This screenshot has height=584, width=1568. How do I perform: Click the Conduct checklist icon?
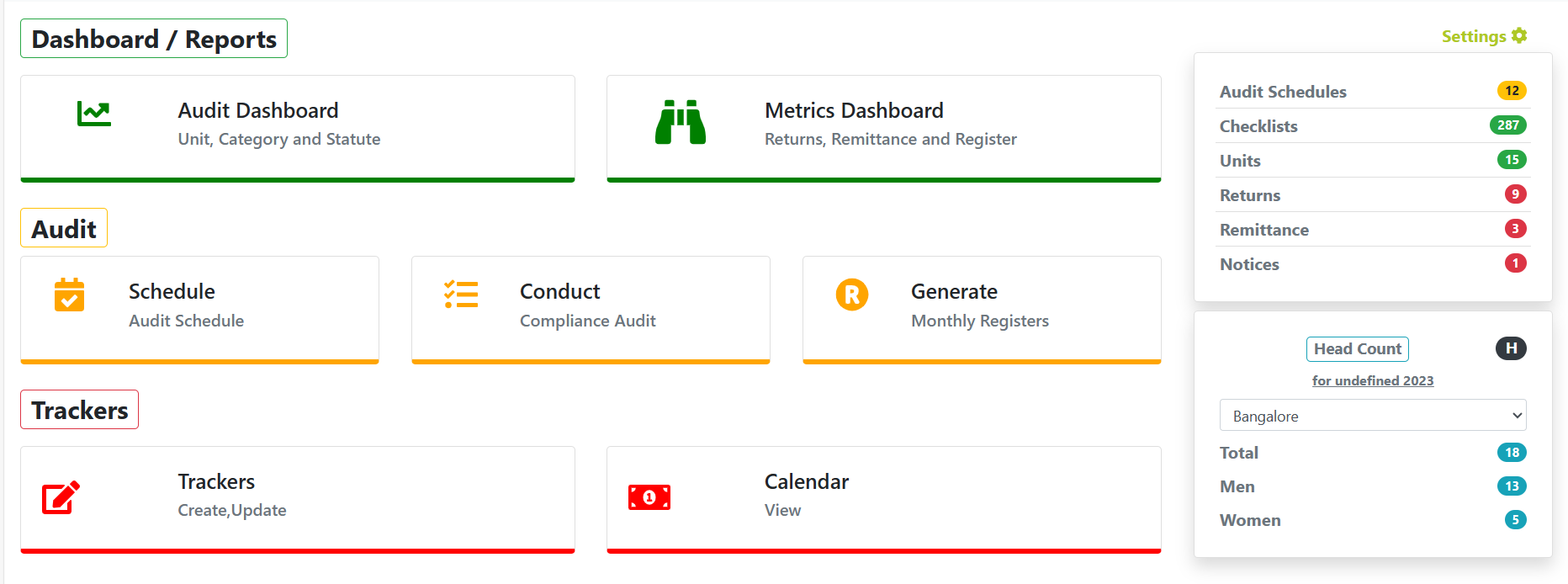click(x=461, y=295)
